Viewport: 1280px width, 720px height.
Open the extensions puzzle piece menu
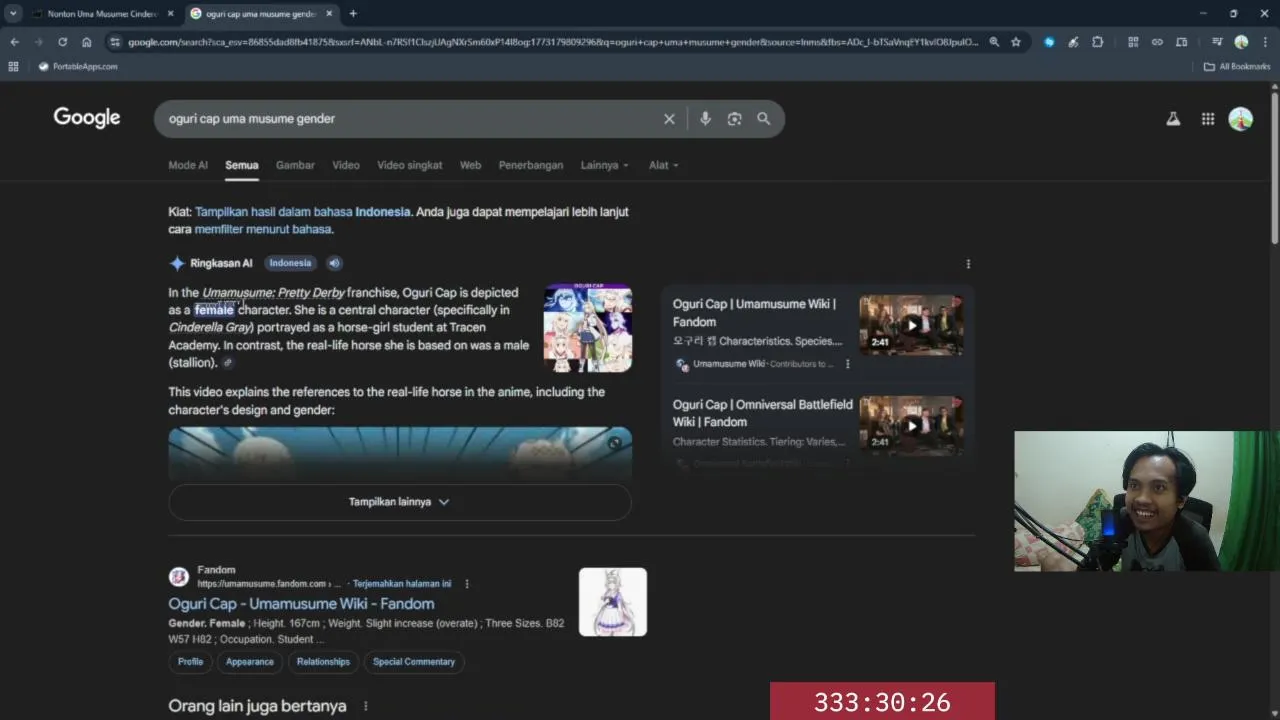click(1098, 42)
